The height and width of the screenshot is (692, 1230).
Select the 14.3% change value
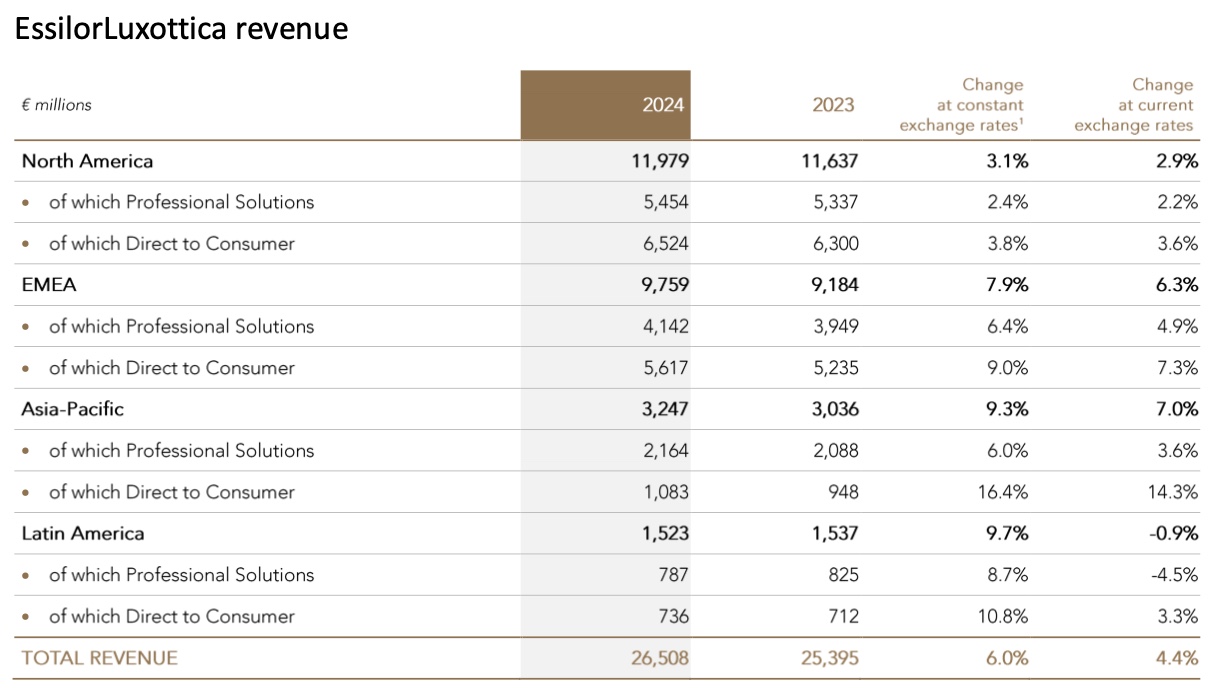pyautogui.click(x=1172, y=492)
